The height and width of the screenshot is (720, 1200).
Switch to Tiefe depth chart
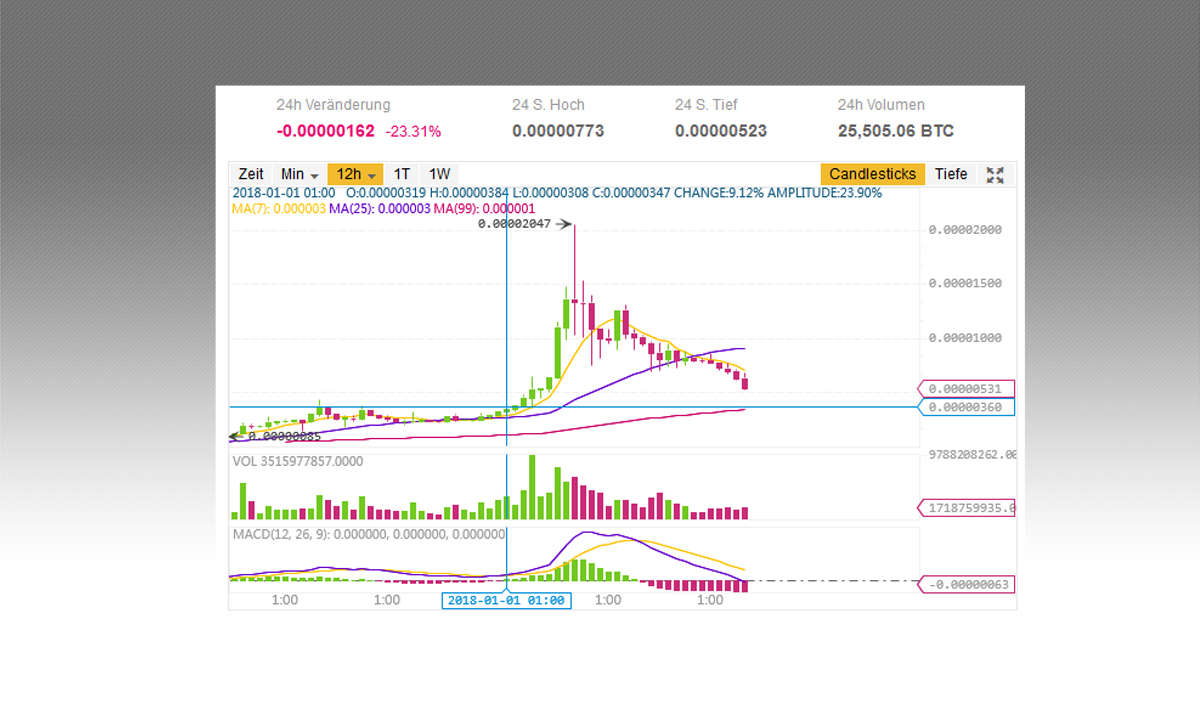tap(951, 174)
